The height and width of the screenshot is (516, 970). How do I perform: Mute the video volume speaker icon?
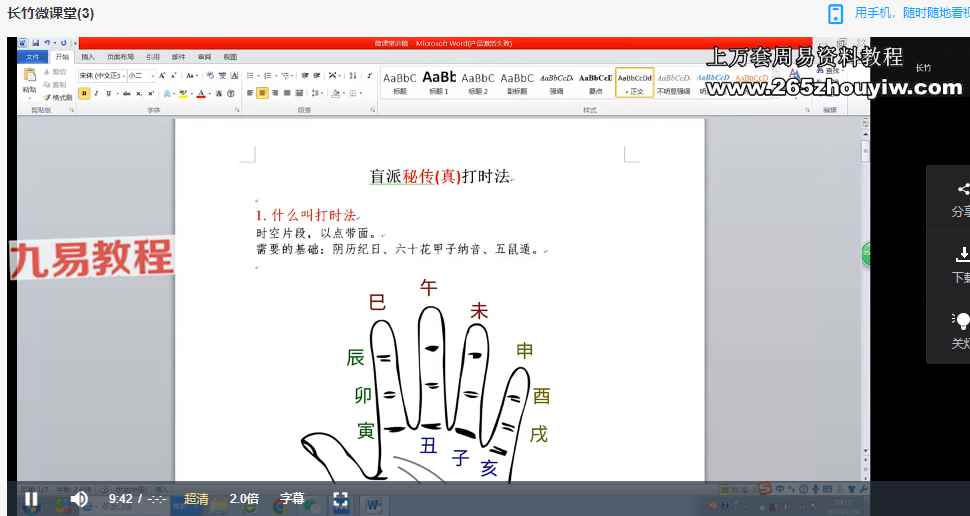79,499
